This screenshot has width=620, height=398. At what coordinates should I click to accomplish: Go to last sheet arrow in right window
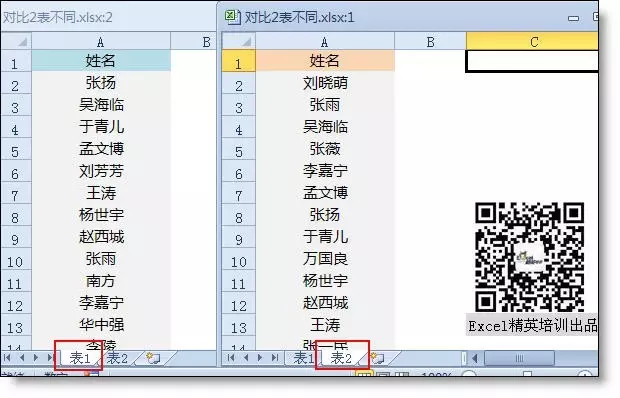click(275, 358)
